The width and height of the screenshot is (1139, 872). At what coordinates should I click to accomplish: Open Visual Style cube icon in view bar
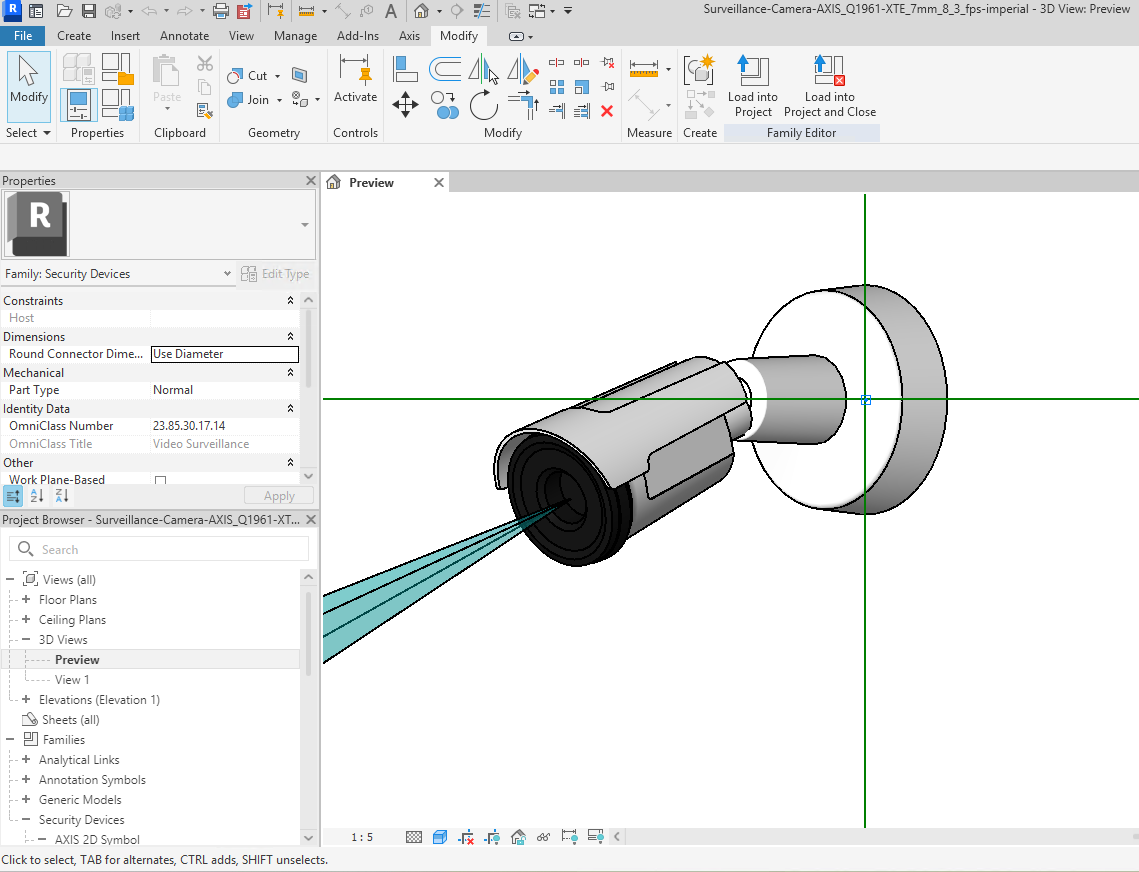(440, 837)
